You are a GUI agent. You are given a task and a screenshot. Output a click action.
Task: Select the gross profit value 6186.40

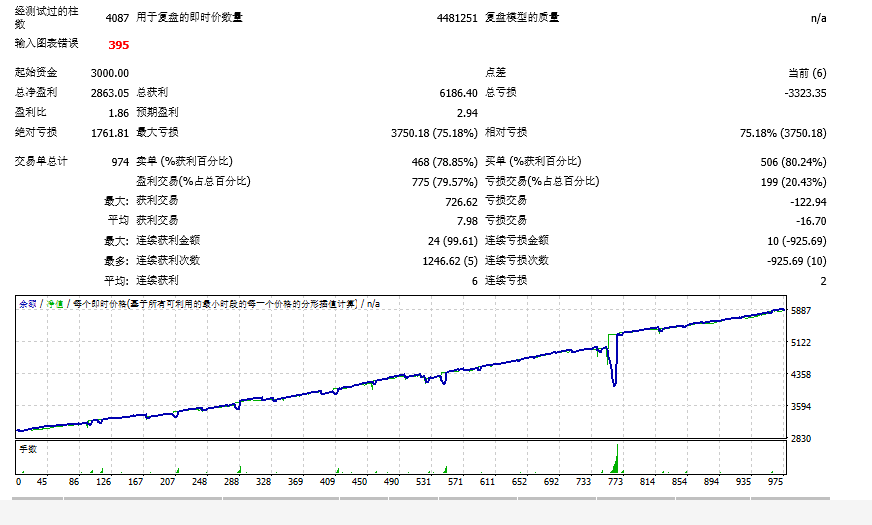(458, 93)
